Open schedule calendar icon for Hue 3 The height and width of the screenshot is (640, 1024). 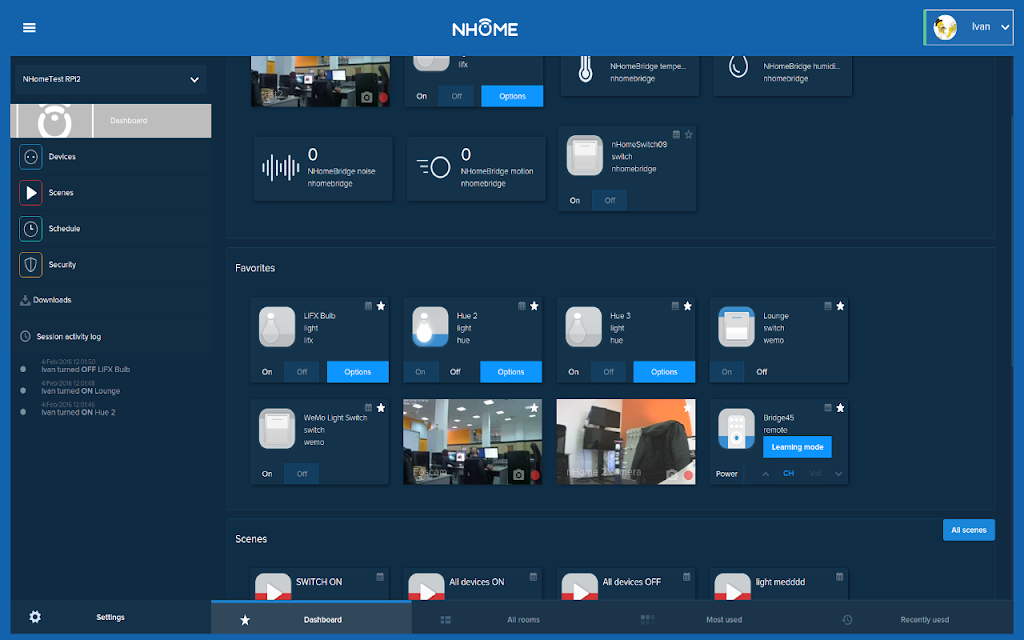(675, 306)
